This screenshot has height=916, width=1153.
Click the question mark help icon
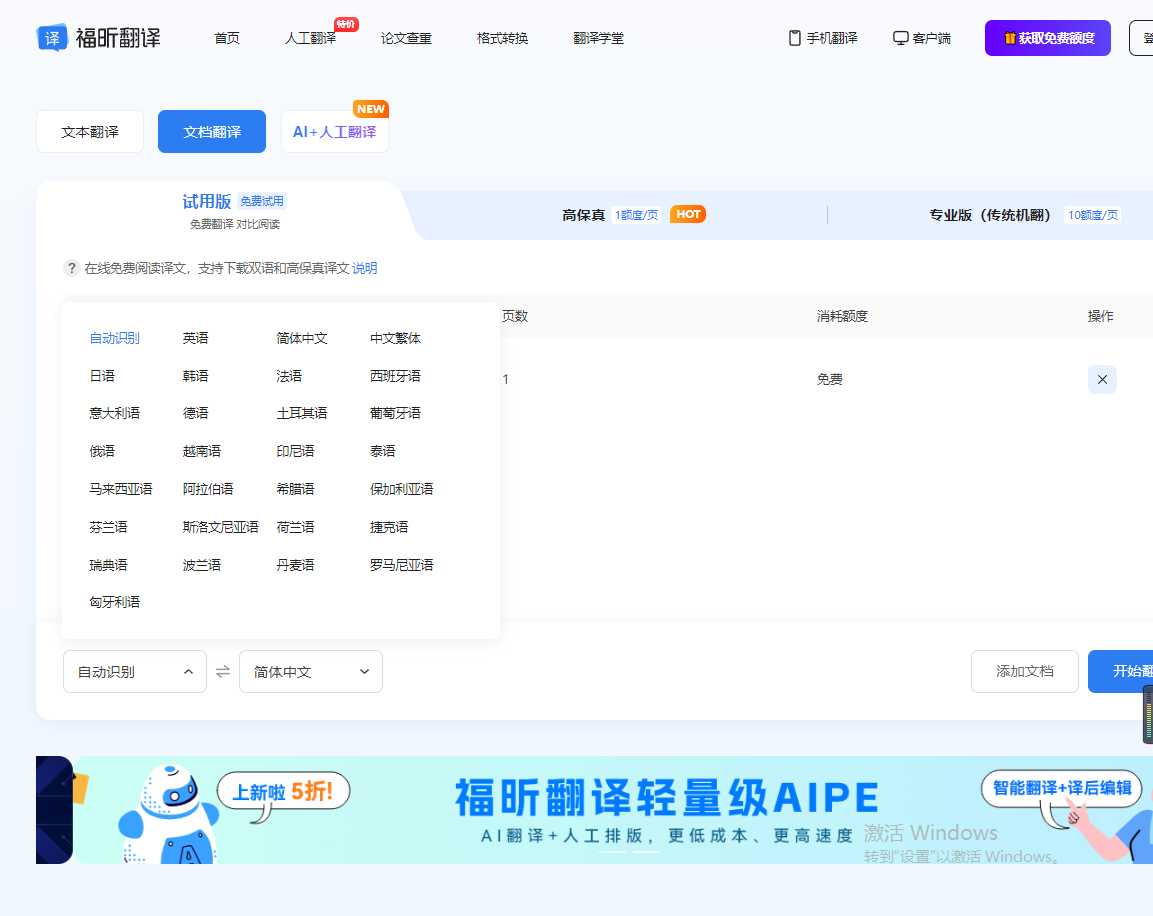(x=71, y=268)
